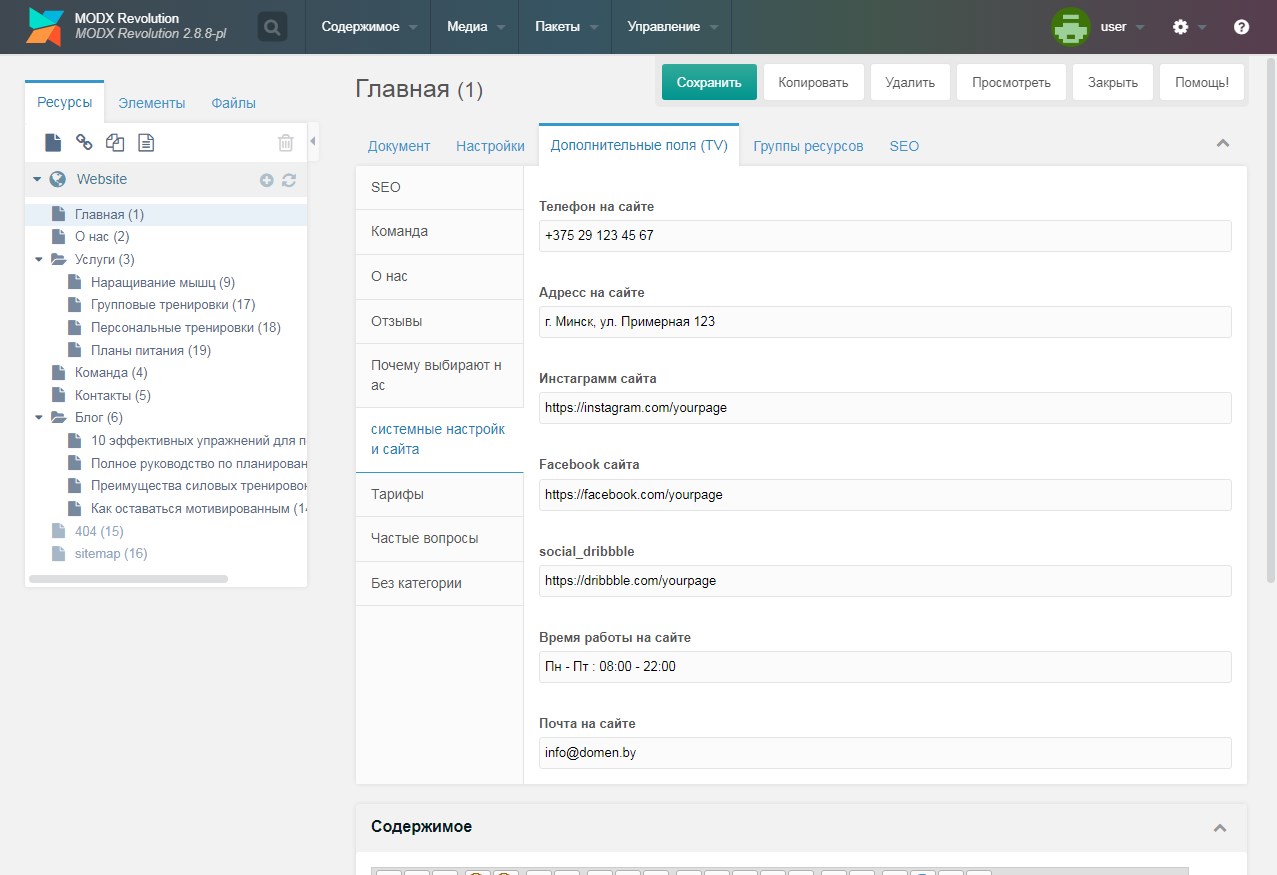This screenshot has width=1277, height=875.
Task: Click the plus icon next to Website
Action: (267, 180)
